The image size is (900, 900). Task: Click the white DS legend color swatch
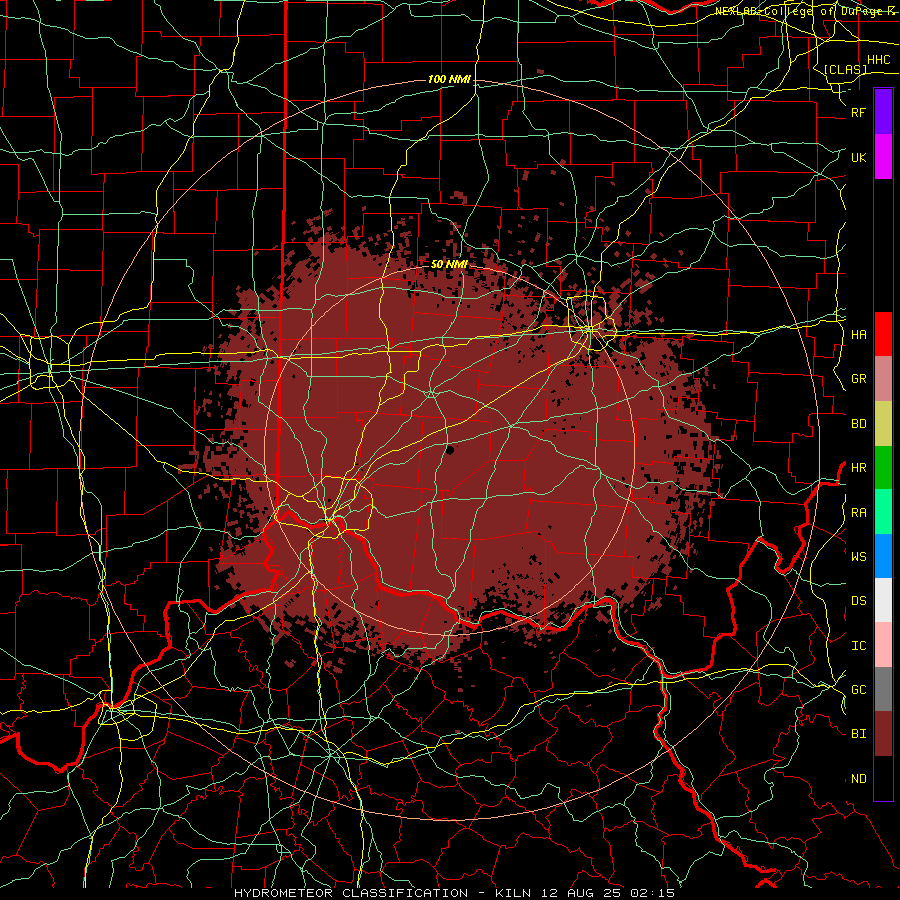point(883,600)
